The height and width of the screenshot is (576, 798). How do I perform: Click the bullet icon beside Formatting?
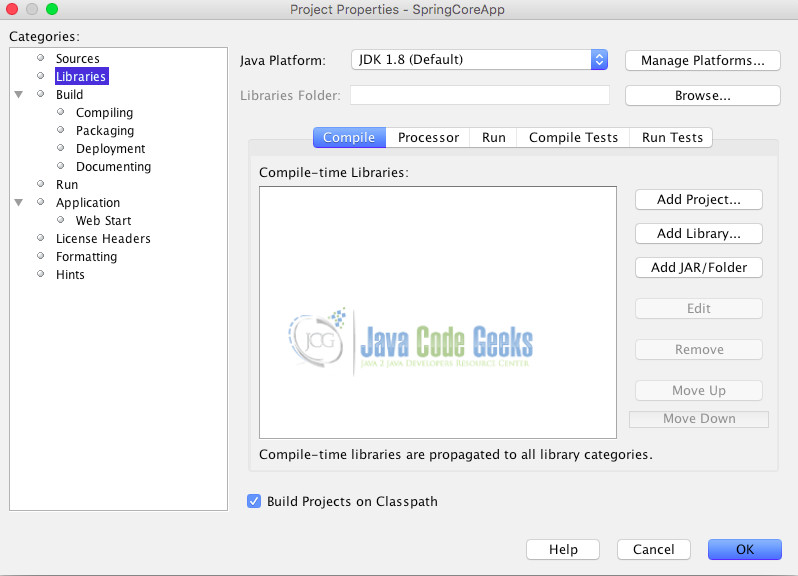point(41,255)
